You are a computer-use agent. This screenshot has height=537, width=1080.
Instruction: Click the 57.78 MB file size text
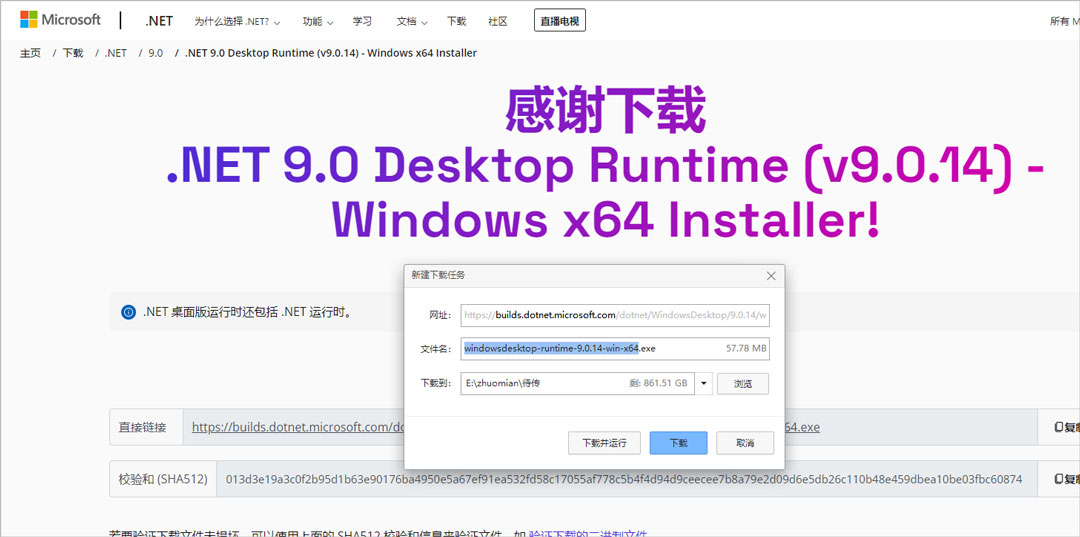(x=746, y=348)
